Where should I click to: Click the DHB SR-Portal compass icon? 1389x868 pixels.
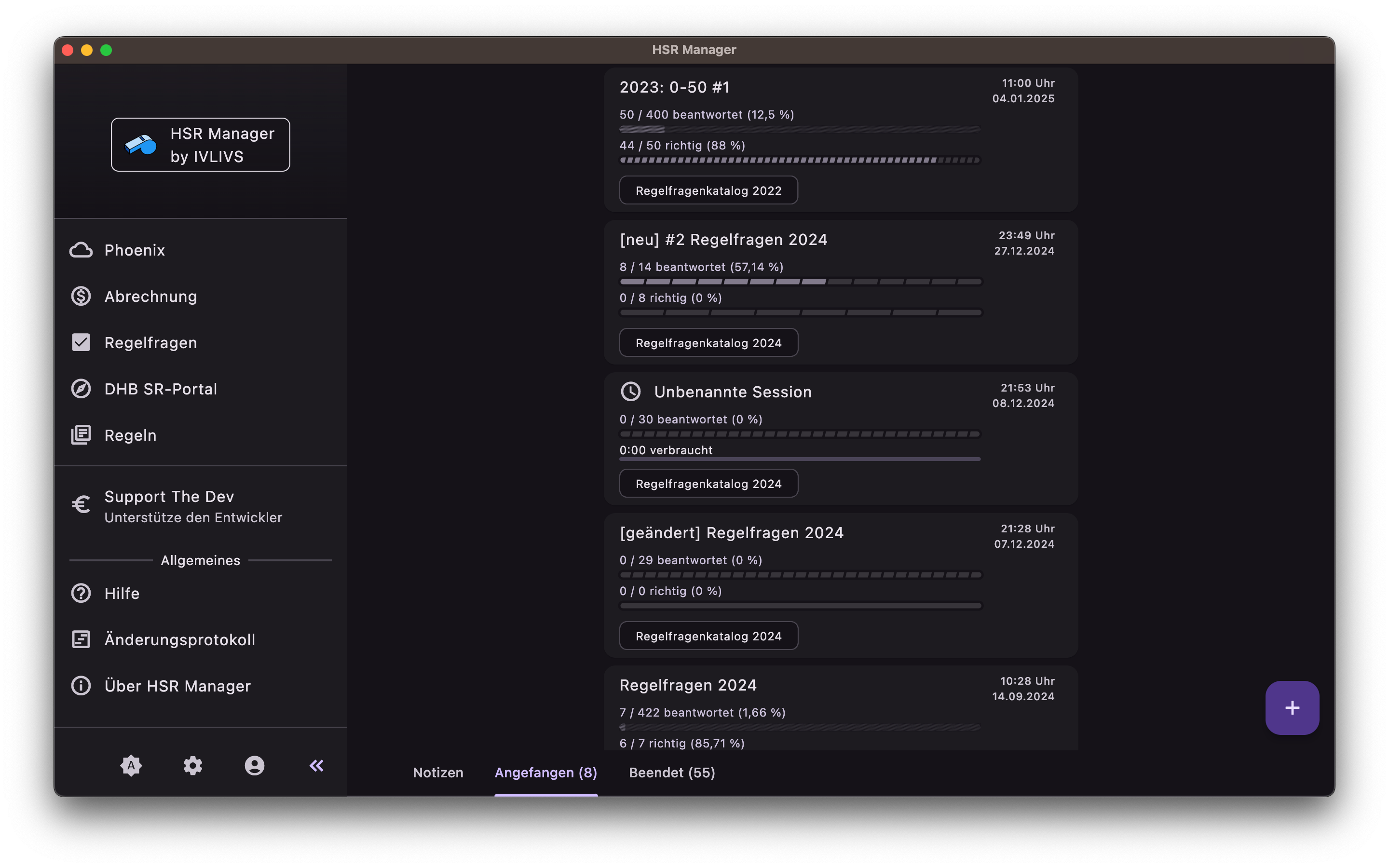click(x=81, y=389)
